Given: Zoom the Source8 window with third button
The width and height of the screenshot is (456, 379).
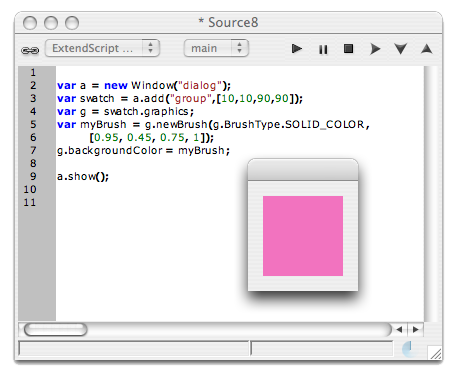Looking at the screenshot, I should point(72,23).
